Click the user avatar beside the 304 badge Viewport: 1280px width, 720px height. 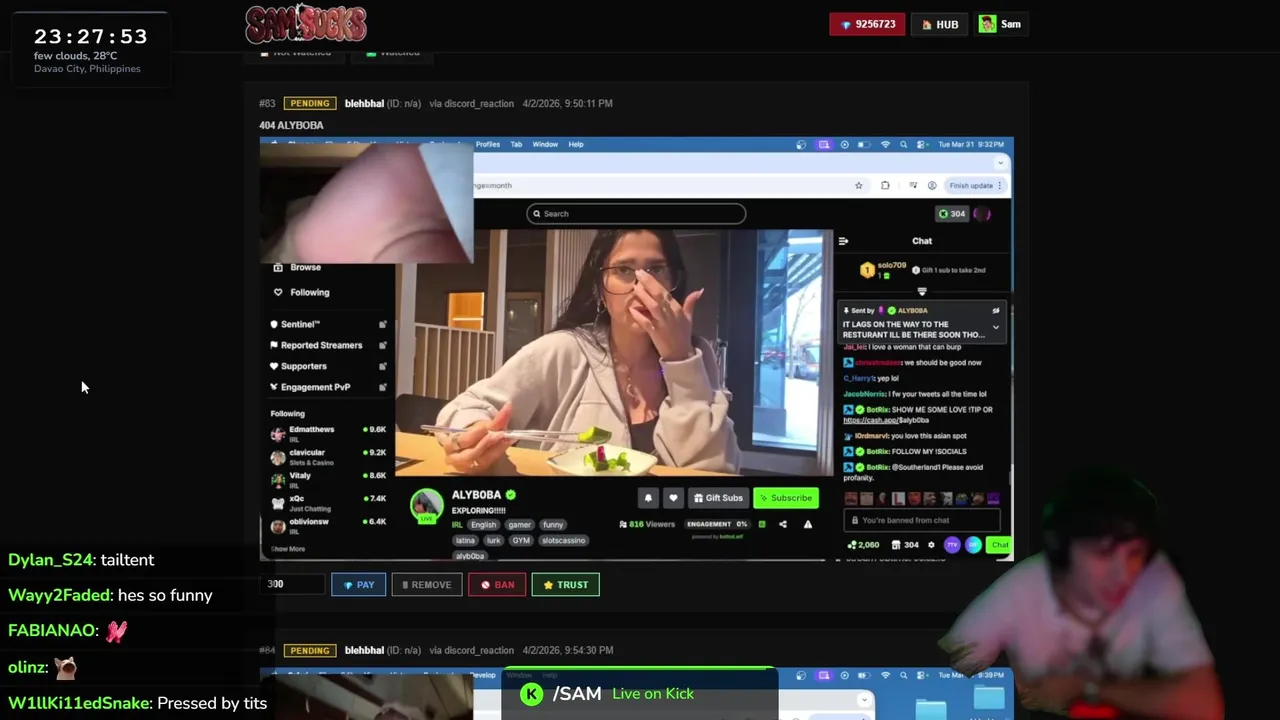click(x=982, y=213)
